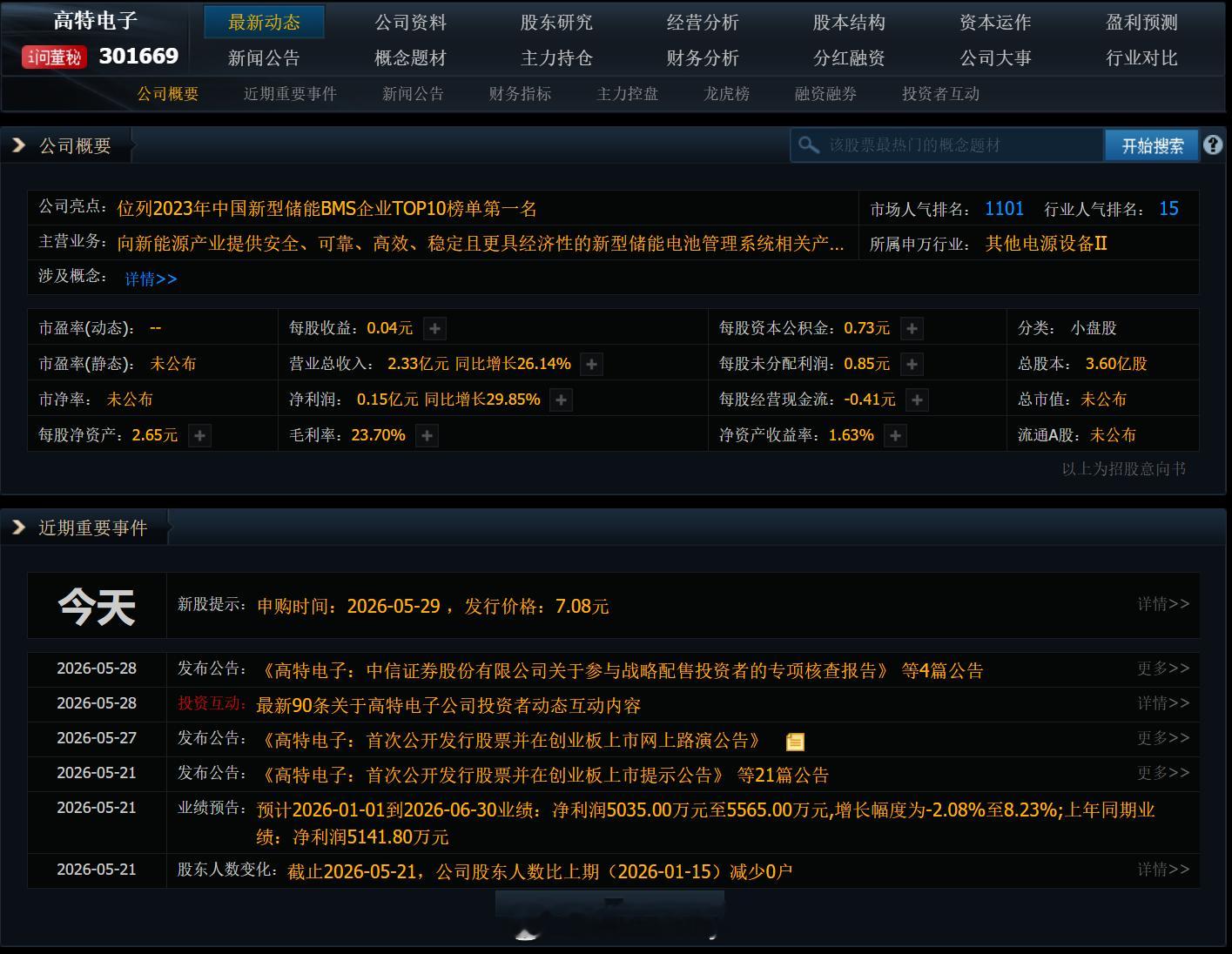Click company highlight BMS TOP10 text
Screen dimensions: 1232x954
[x=327, y=209]
